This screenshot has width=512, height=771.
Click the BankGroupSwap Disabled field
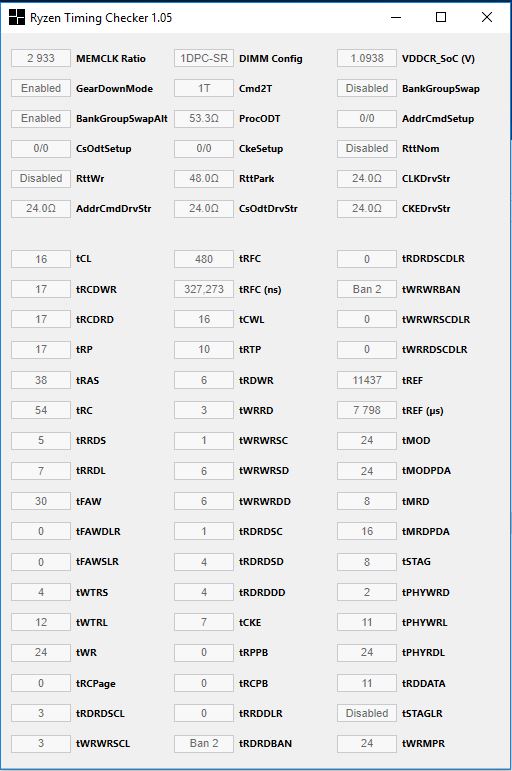click(366, 88)
